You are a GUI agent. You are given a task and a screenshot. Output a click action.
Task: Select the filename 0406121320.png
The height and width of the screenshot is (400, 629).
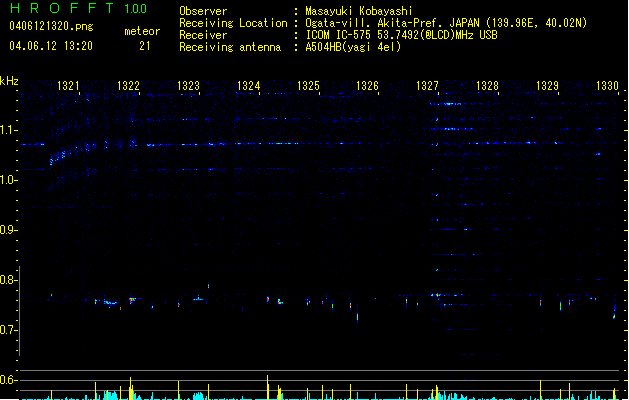point(51,26)
